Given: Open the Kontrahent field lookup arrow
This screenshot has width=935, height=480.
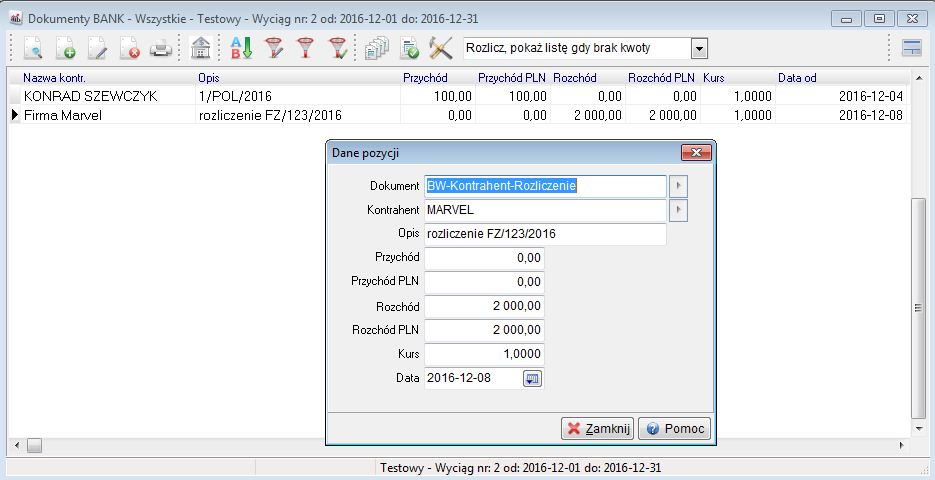Looking at the screenshot, I should point(678,210).
